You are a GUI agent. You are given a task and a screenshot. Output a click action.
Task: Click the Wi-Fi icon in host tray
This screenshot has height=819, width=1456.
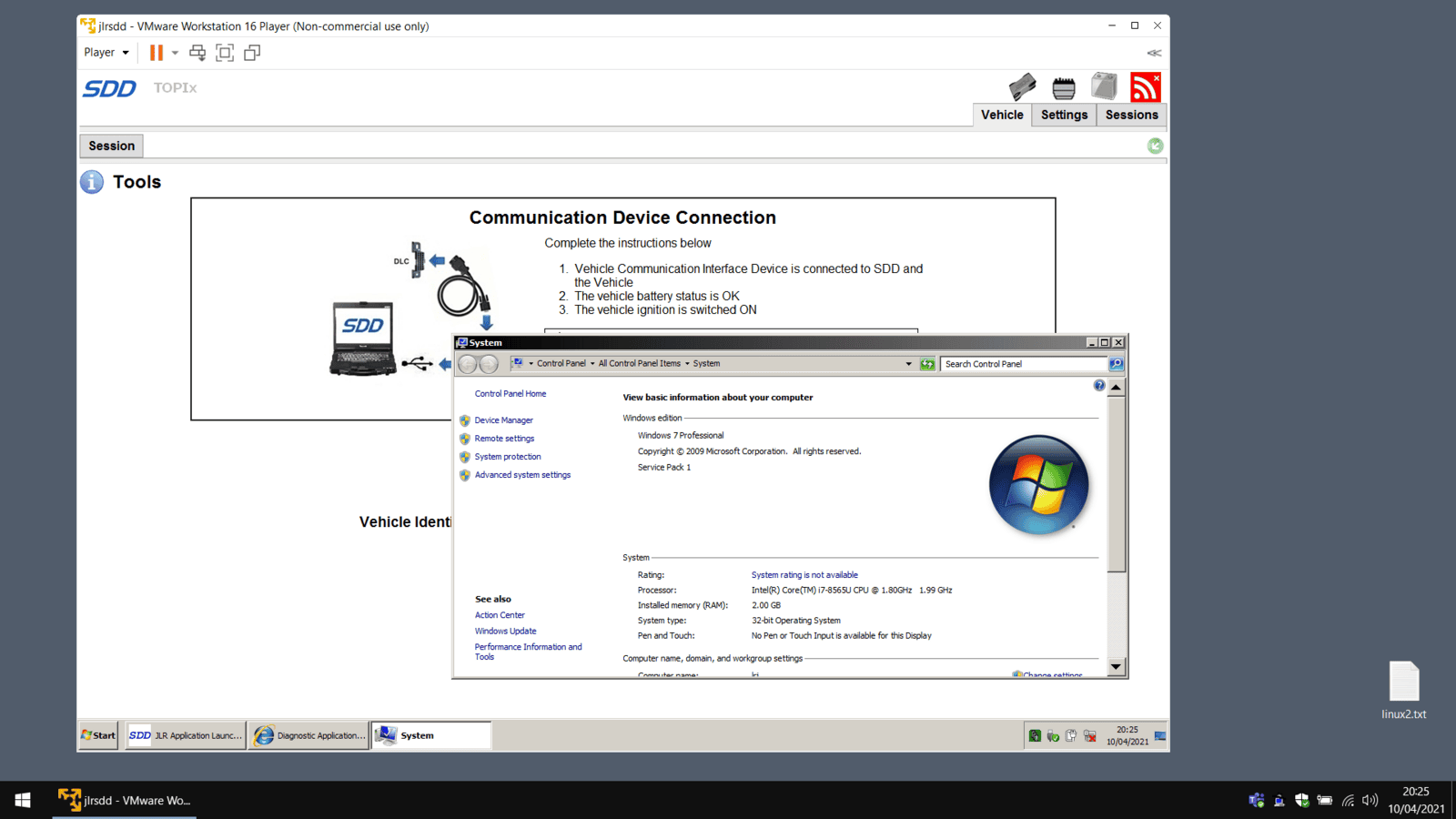[x=1348, y=800]
